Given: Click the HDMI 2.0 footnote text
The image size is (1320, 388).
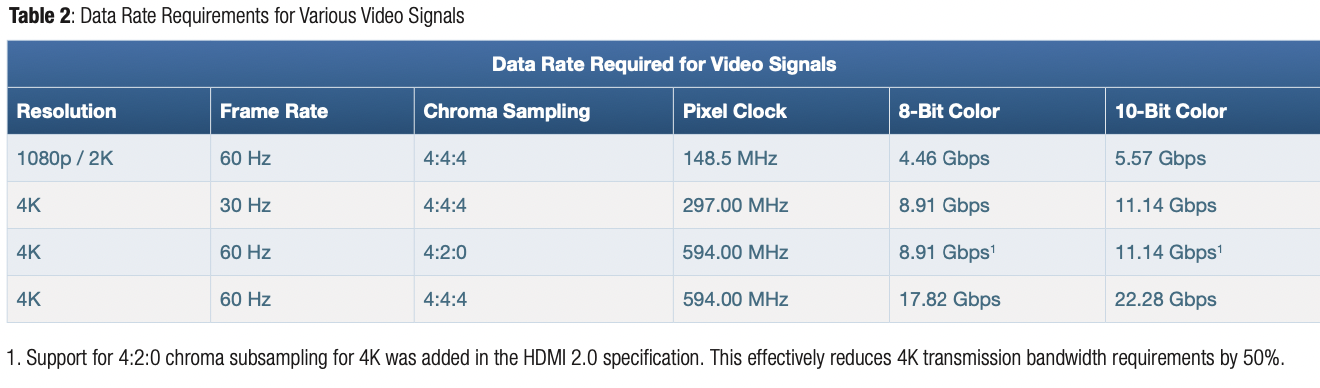Looking at the screenshot, I should (645, 357).
